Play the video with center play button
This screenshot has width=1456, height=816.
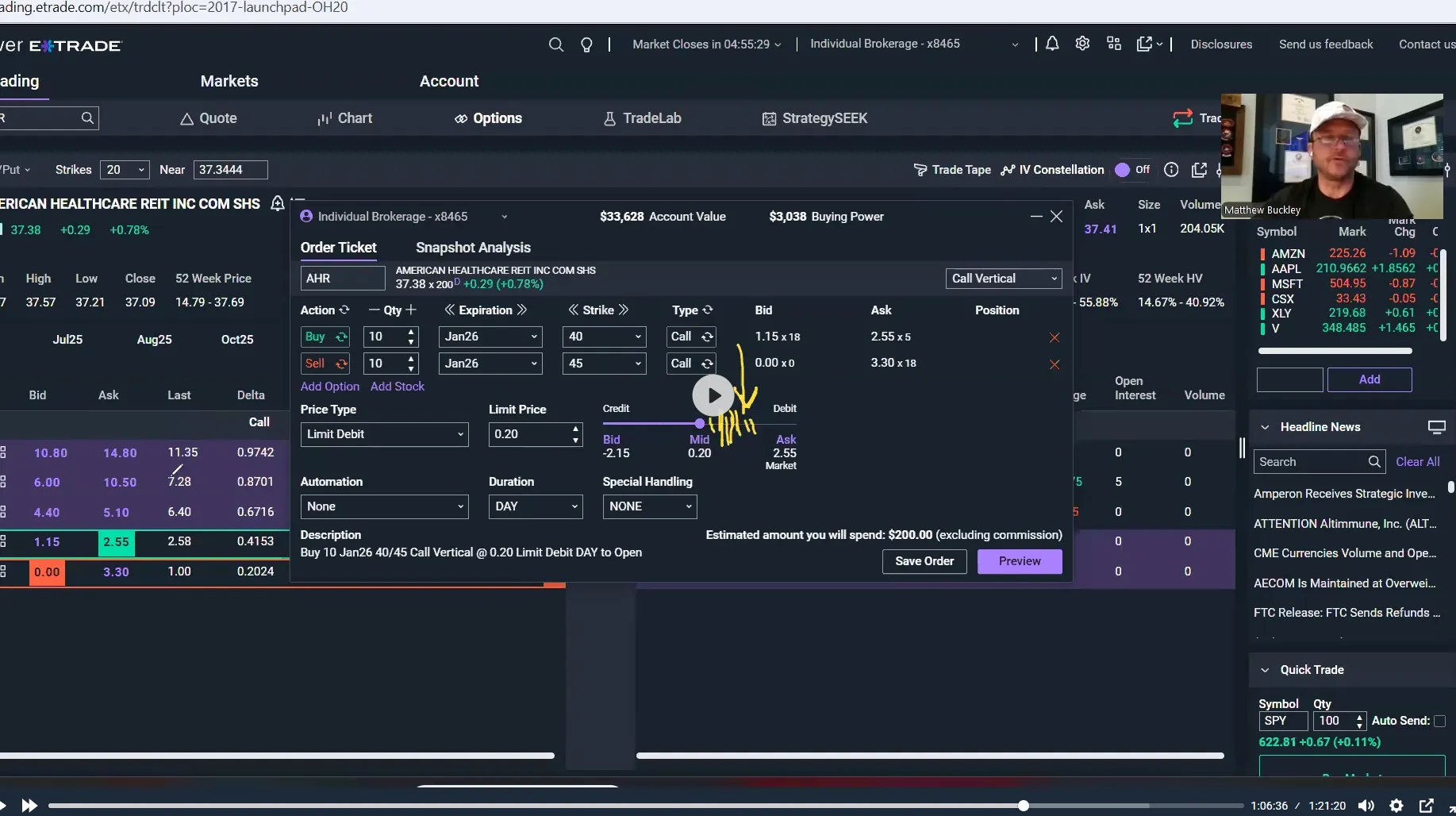click(713, 395)
